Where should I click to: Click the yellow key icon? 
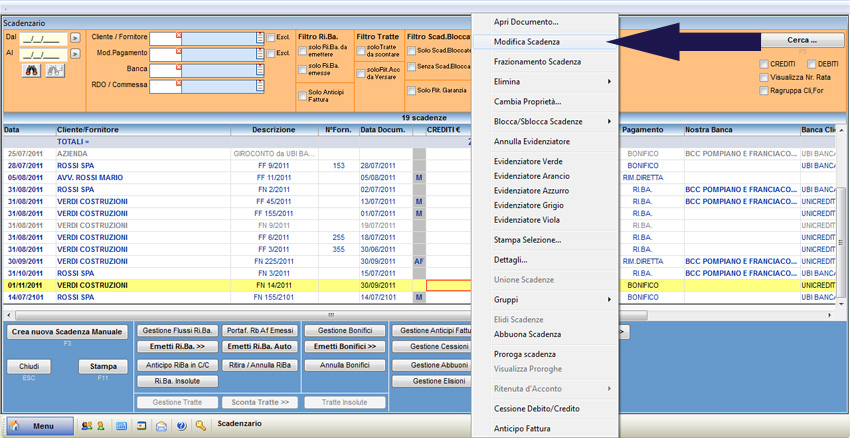(x=201, y=426)
